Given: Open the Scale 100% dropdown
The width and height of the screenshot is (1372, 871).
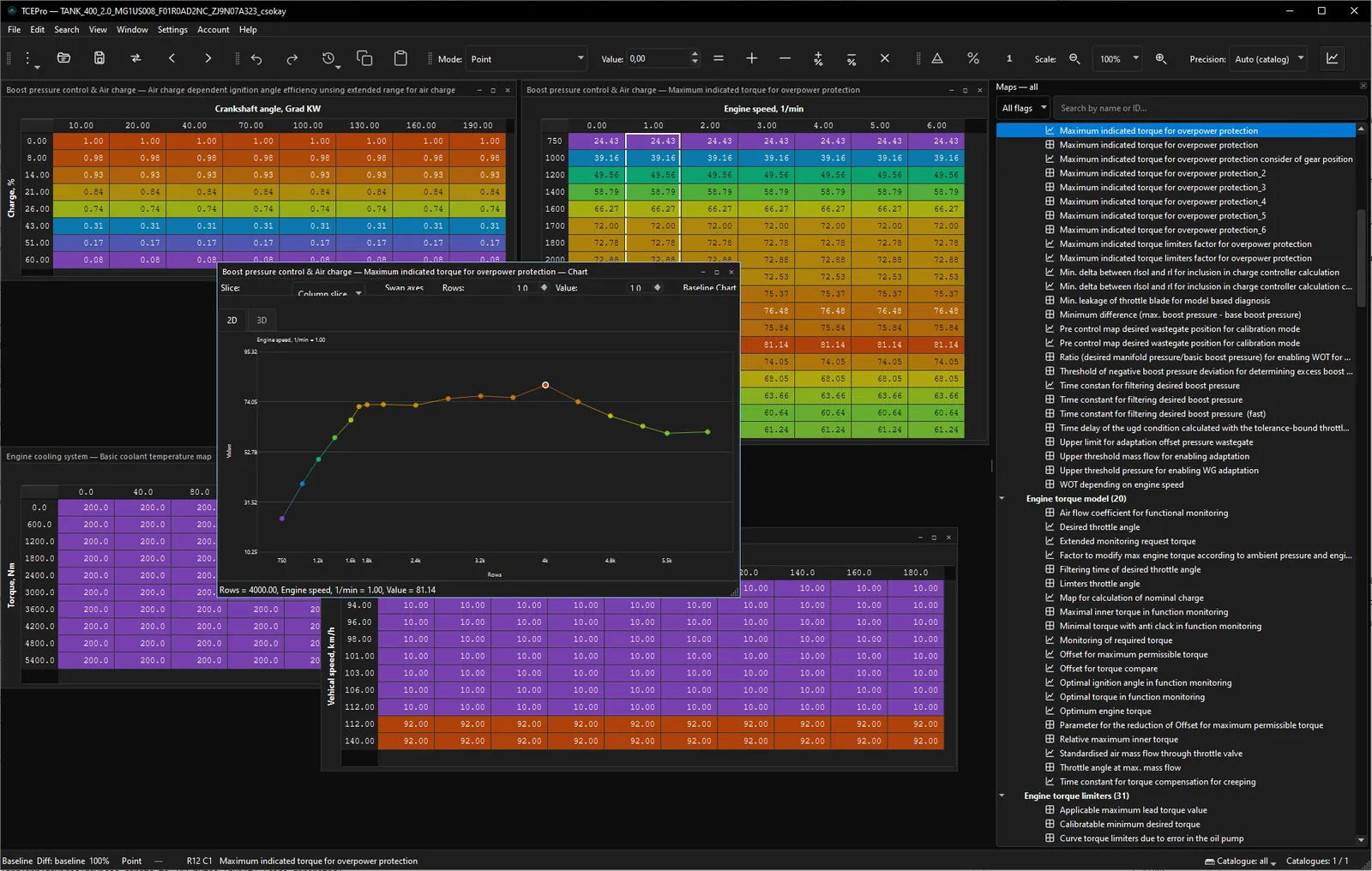Looking at the screenshot, I should 1117,58.
